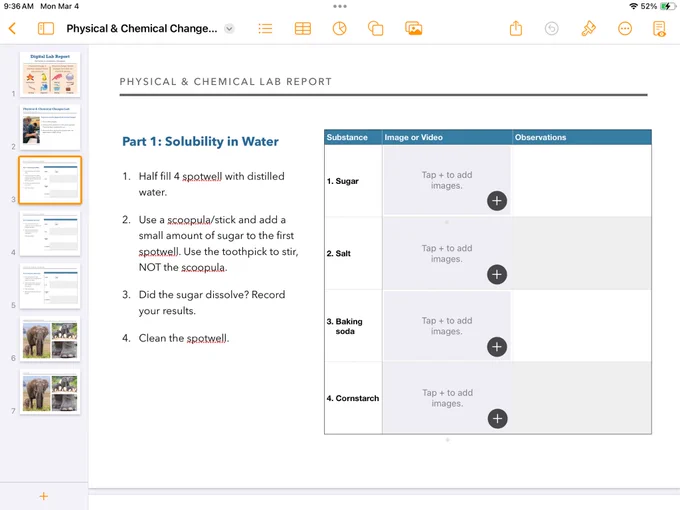Add image to the Salt row

(x=497, y=274)
